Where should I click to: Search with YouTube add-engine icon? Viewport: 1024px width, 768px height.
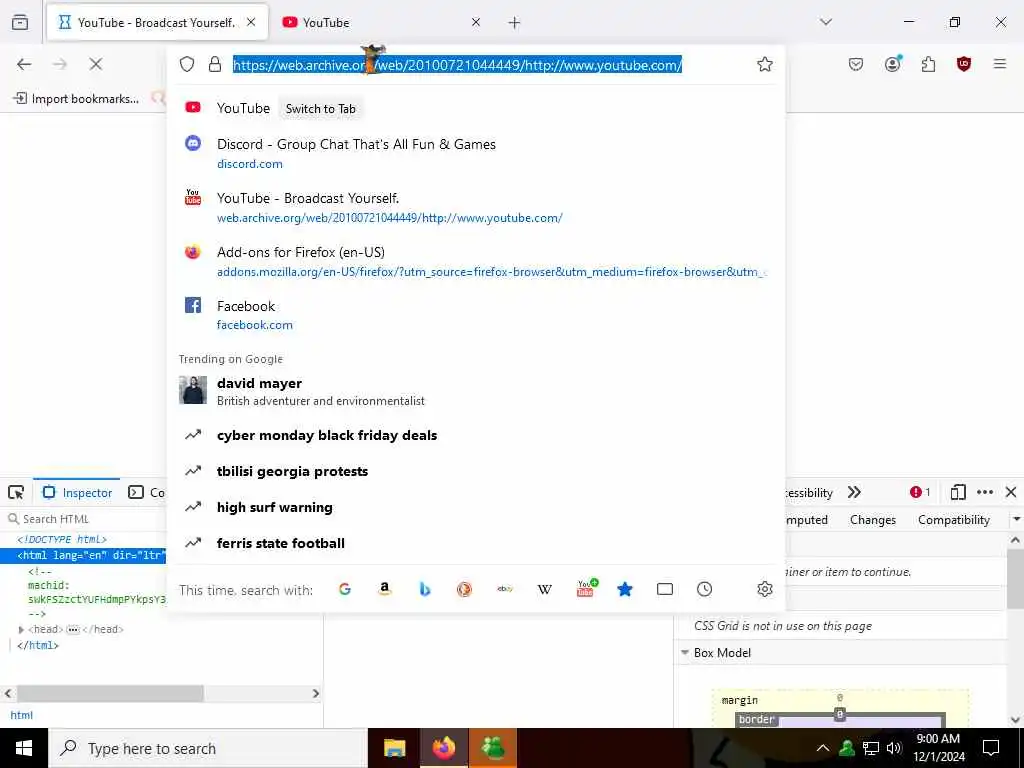[x=586, y=588]
